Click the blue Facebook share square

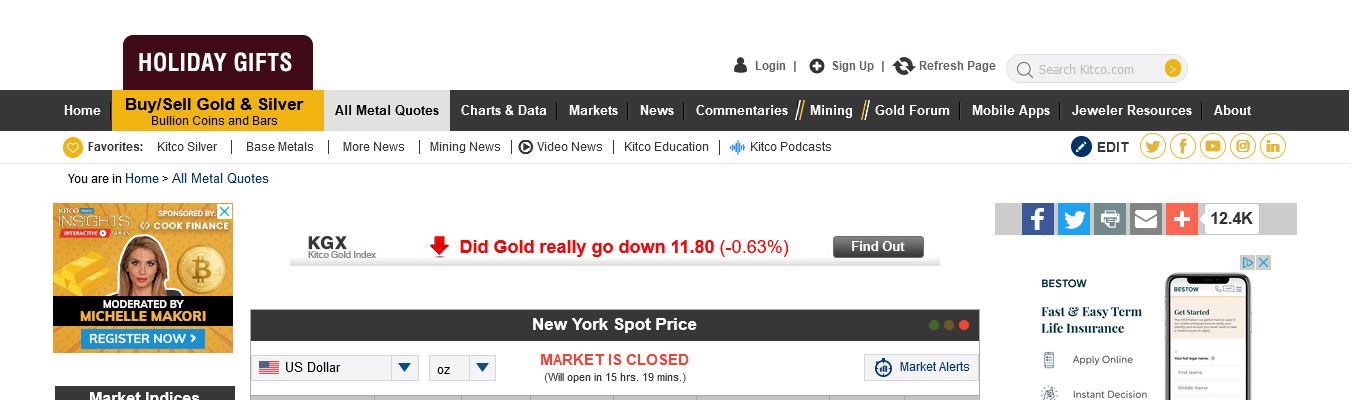1038,219
